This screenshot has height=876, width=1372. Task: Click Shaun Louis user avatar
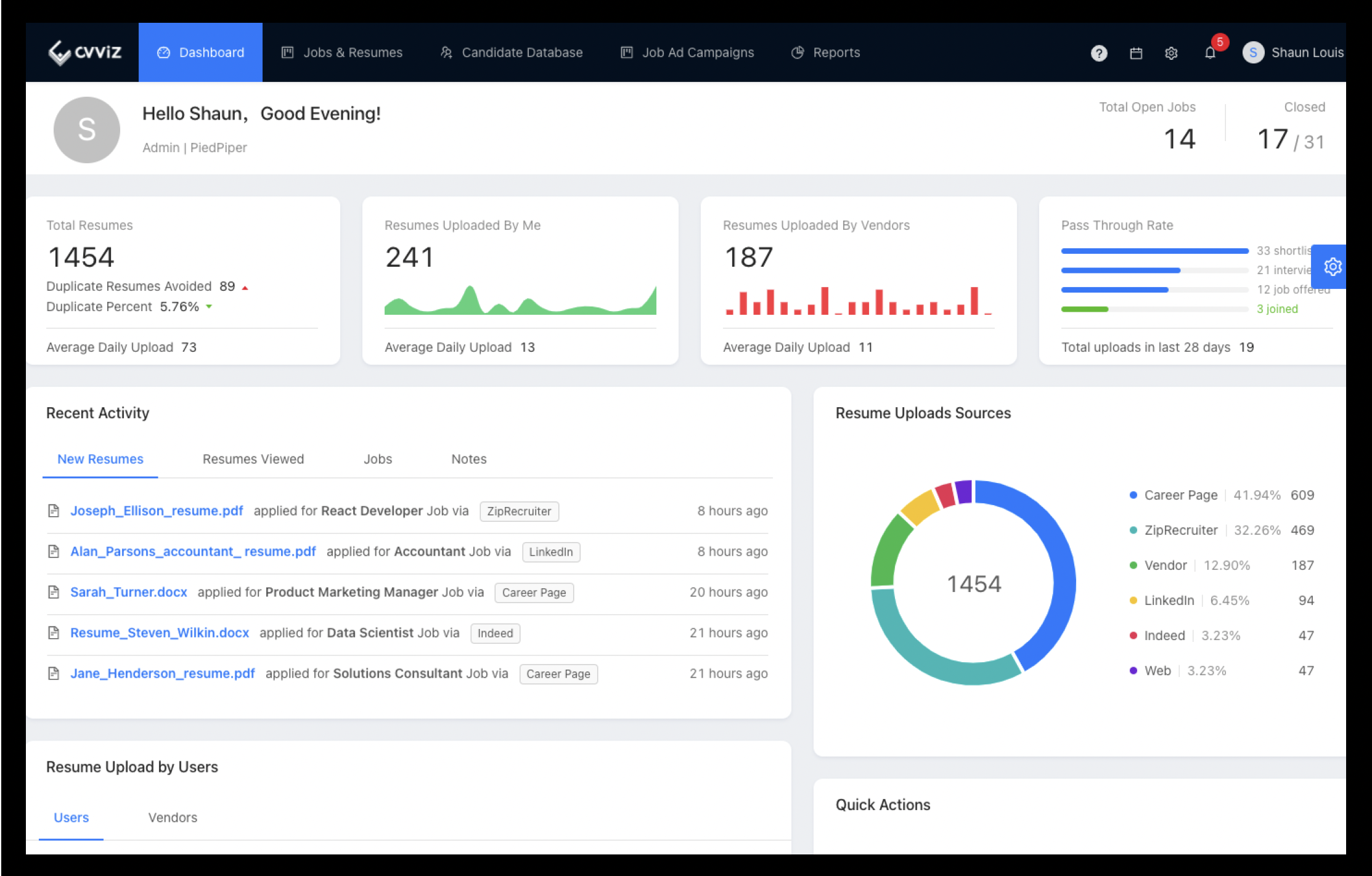coord(1252,53)
